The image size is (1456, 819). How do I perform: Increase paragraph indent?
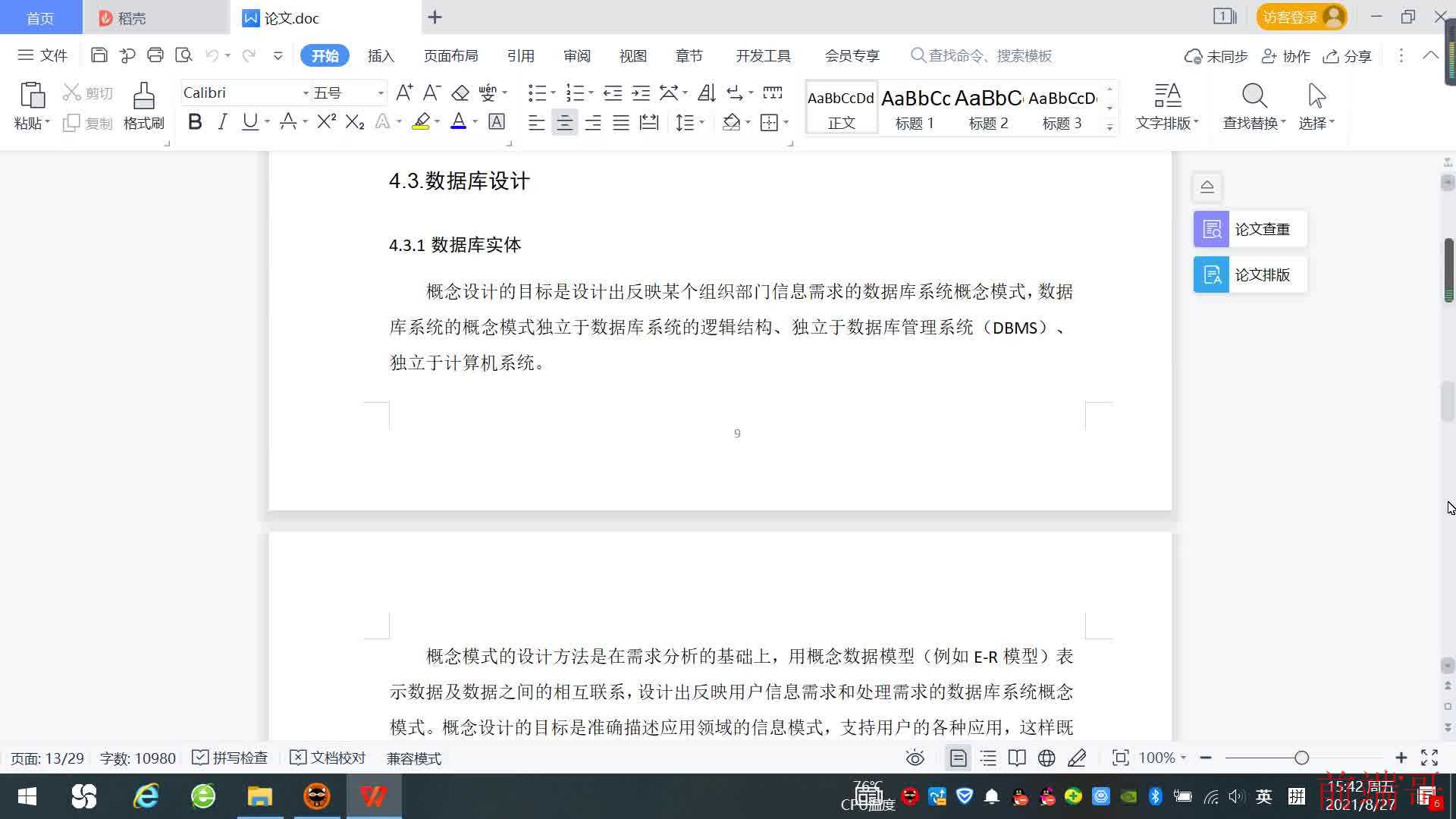(x=641, y=93)
